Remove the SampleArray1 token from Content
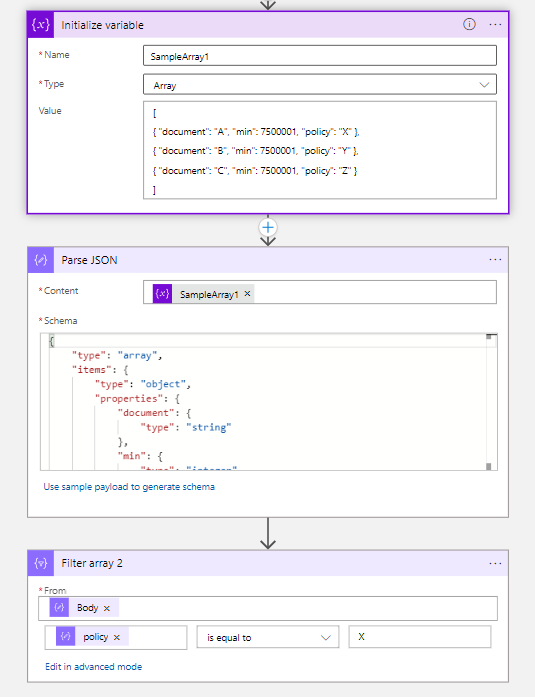The image size is (535, 697). click(248, 294)
